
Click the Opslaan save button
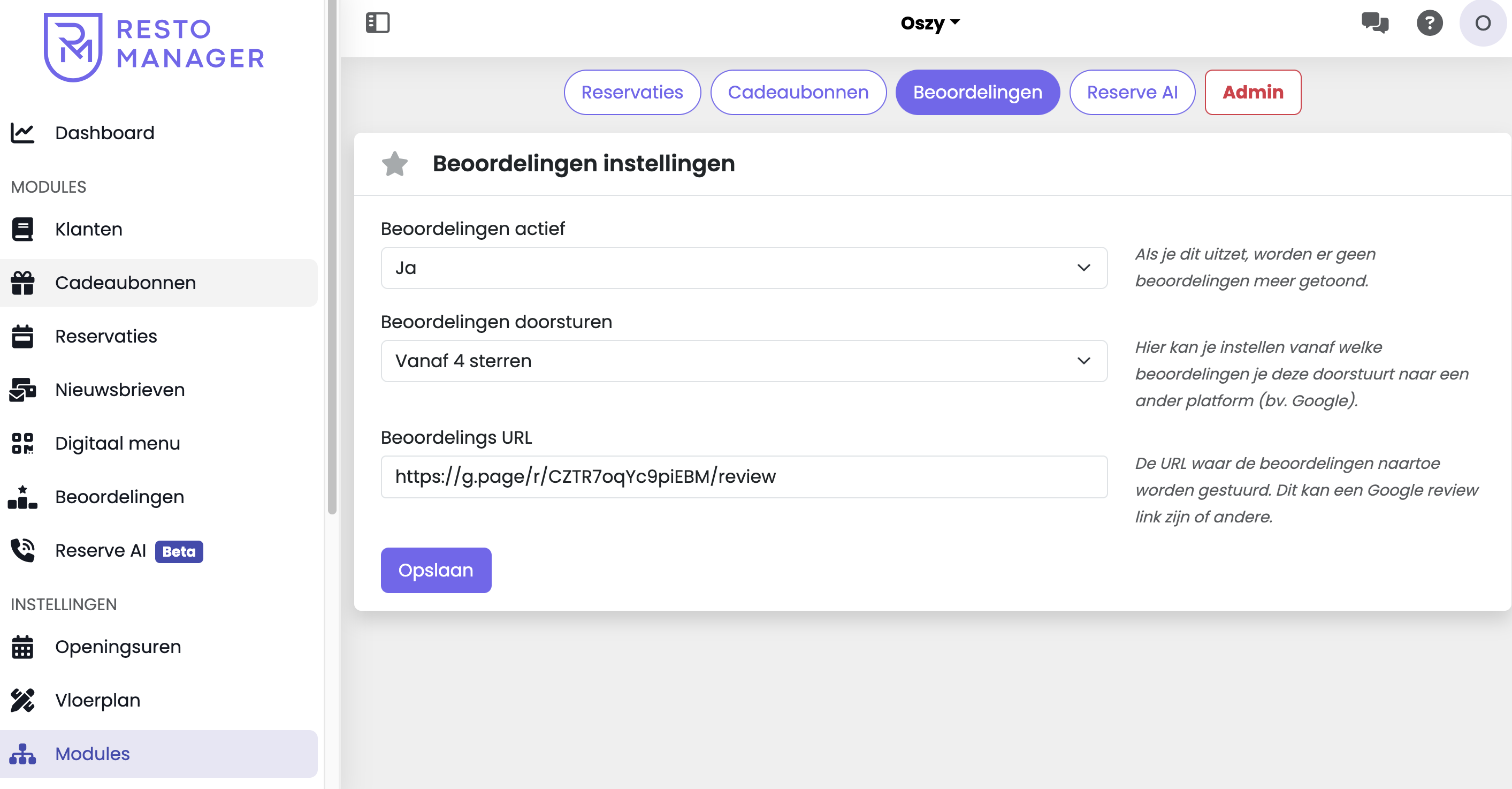tap(436, 570)
